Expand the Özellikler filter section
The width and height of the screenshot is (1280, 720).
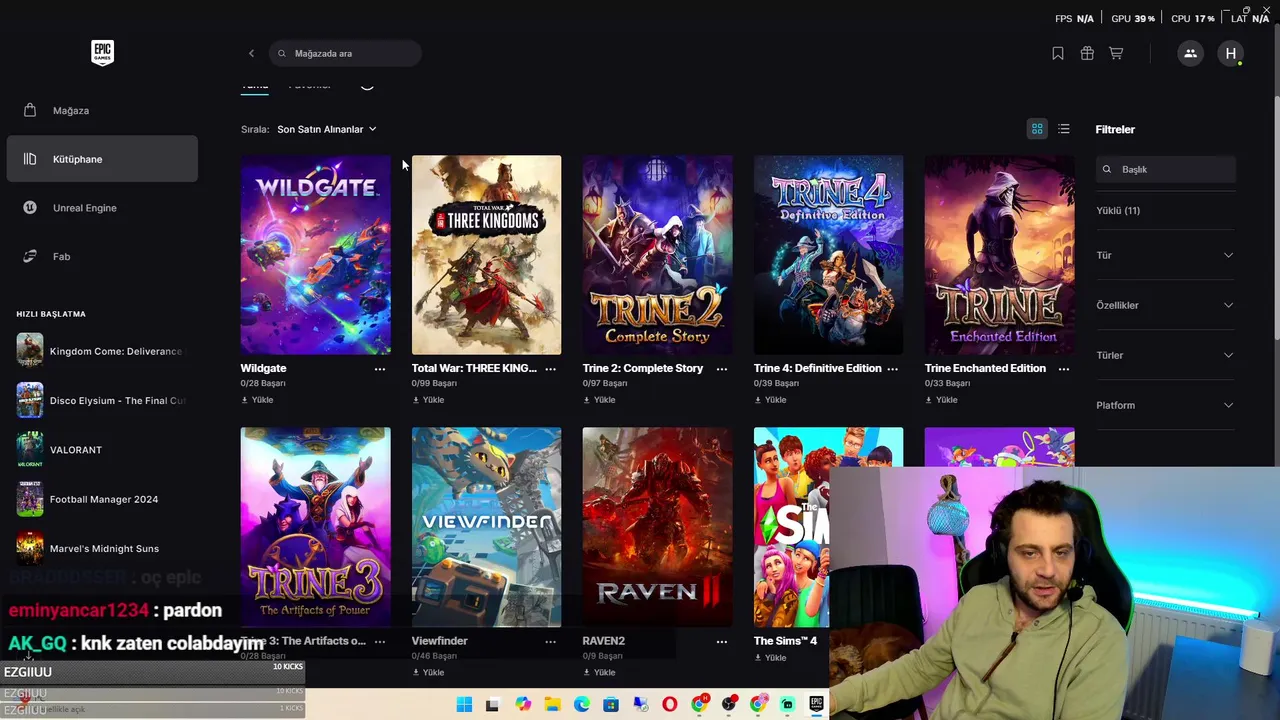click(x=1166, y=305)
